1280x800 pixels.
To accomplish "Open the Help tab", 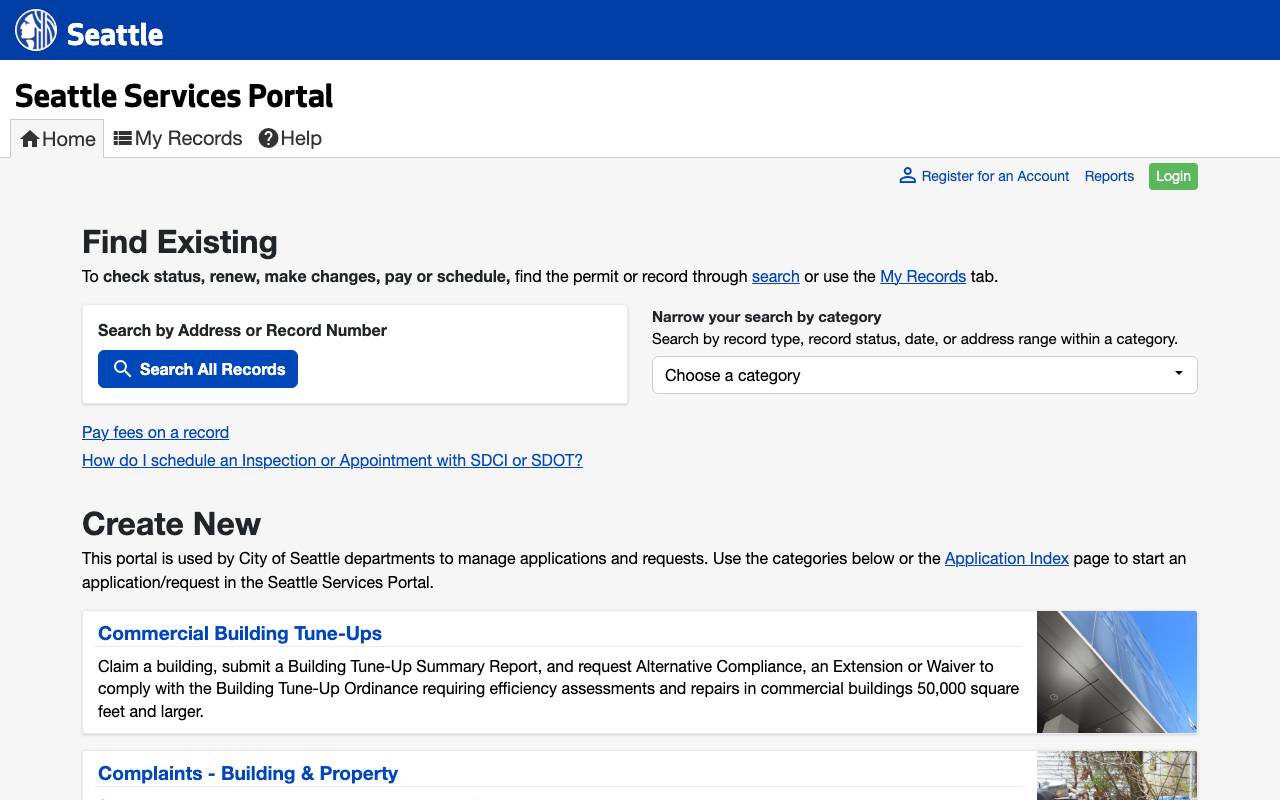I will pyautogui.click(x=290, y=138).
